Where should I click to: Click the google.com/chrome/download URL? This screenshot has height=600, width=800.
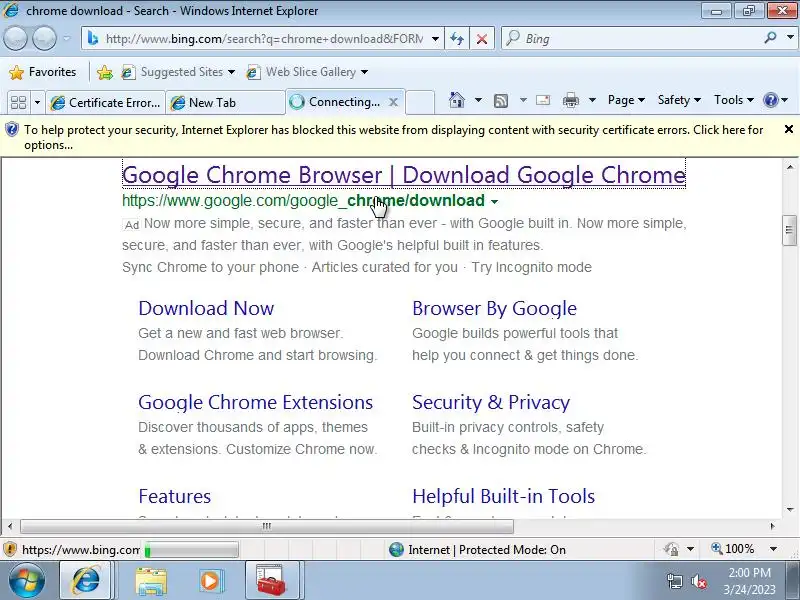click(303, 201)
